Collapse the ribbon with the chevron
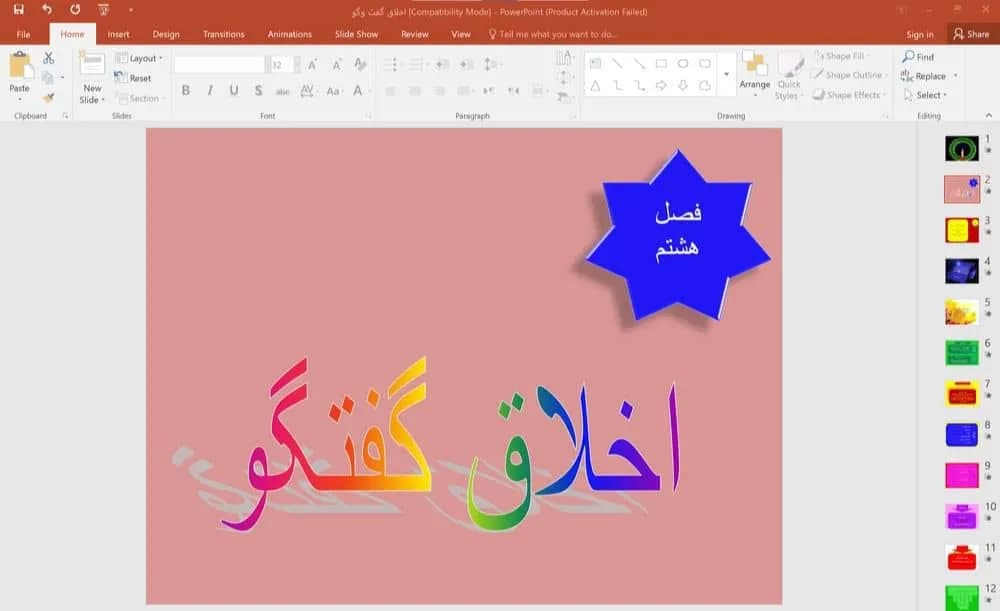 point(989,115)
